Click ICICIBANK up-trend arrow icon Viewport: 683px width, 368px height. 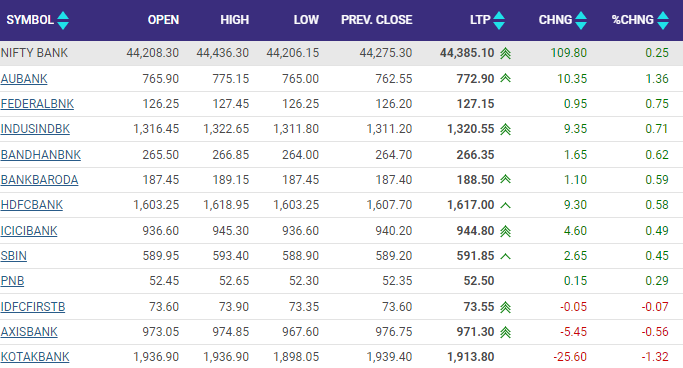(x=505, y=231)
